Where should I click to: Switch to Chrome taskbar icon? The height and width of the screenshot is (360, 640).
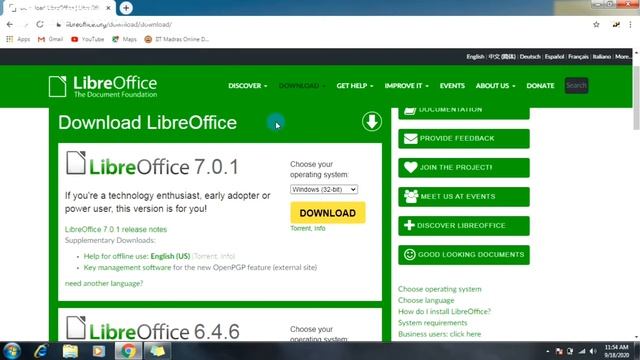click(x=128, y=351)
